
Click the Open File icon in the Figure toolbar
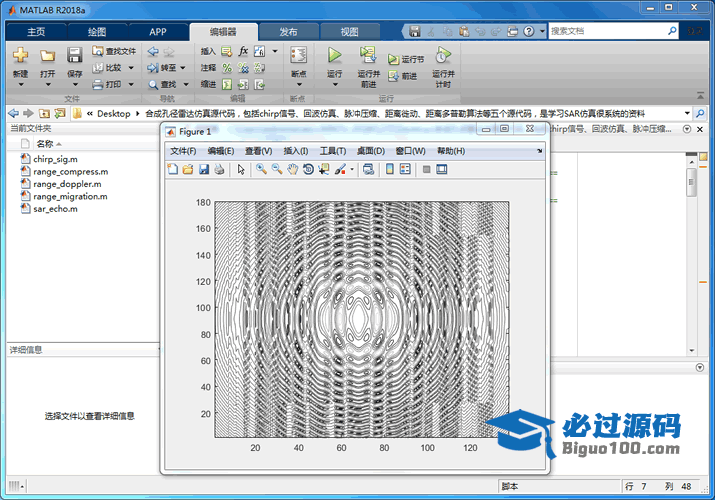(x=188, y=170)
